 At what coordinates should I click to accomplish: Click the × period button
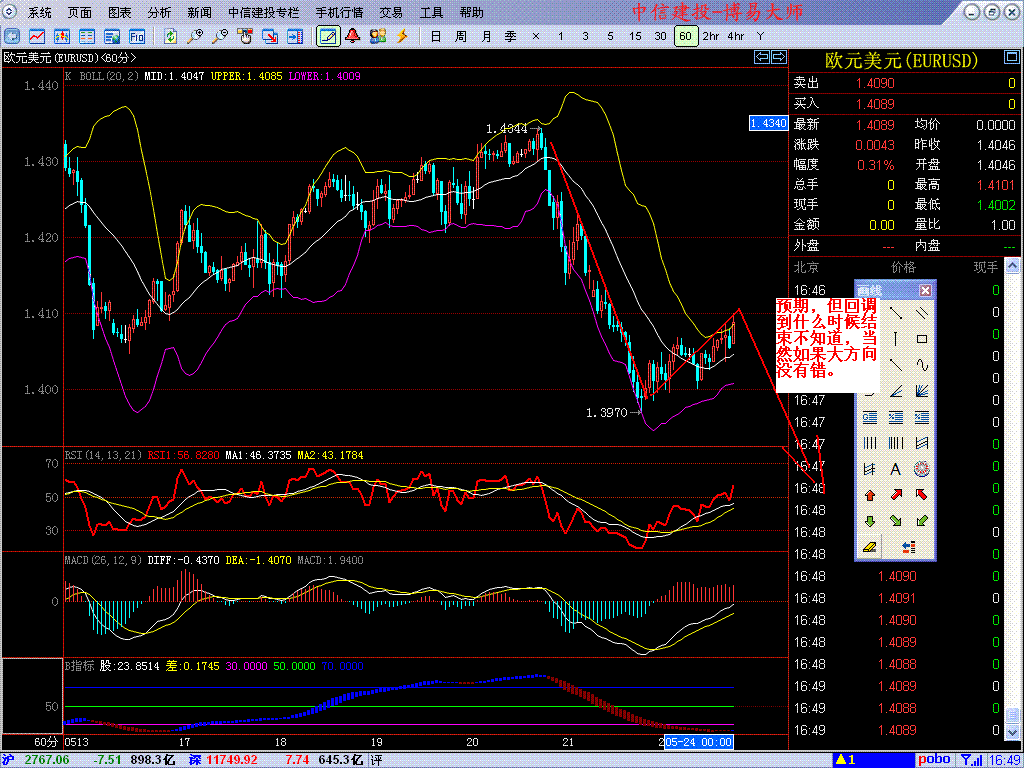click(x=536, y=36)
